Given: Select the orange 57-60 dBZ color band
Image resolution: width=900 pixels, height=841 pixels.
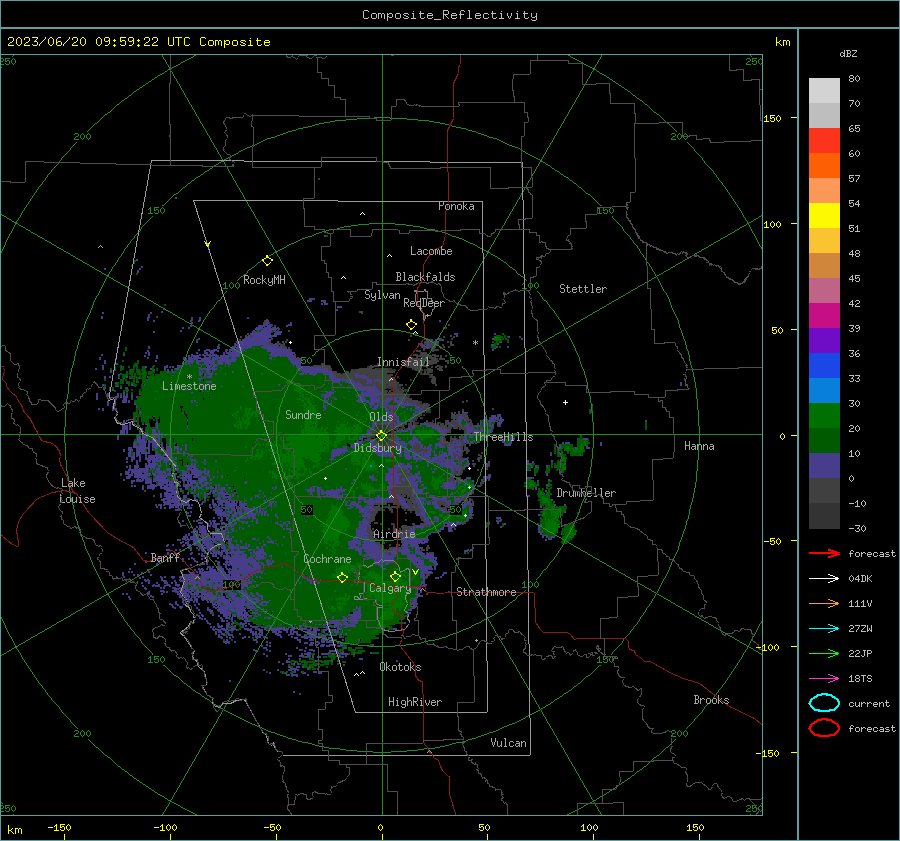Looking at the screenshot, I should tap(824, 165).
